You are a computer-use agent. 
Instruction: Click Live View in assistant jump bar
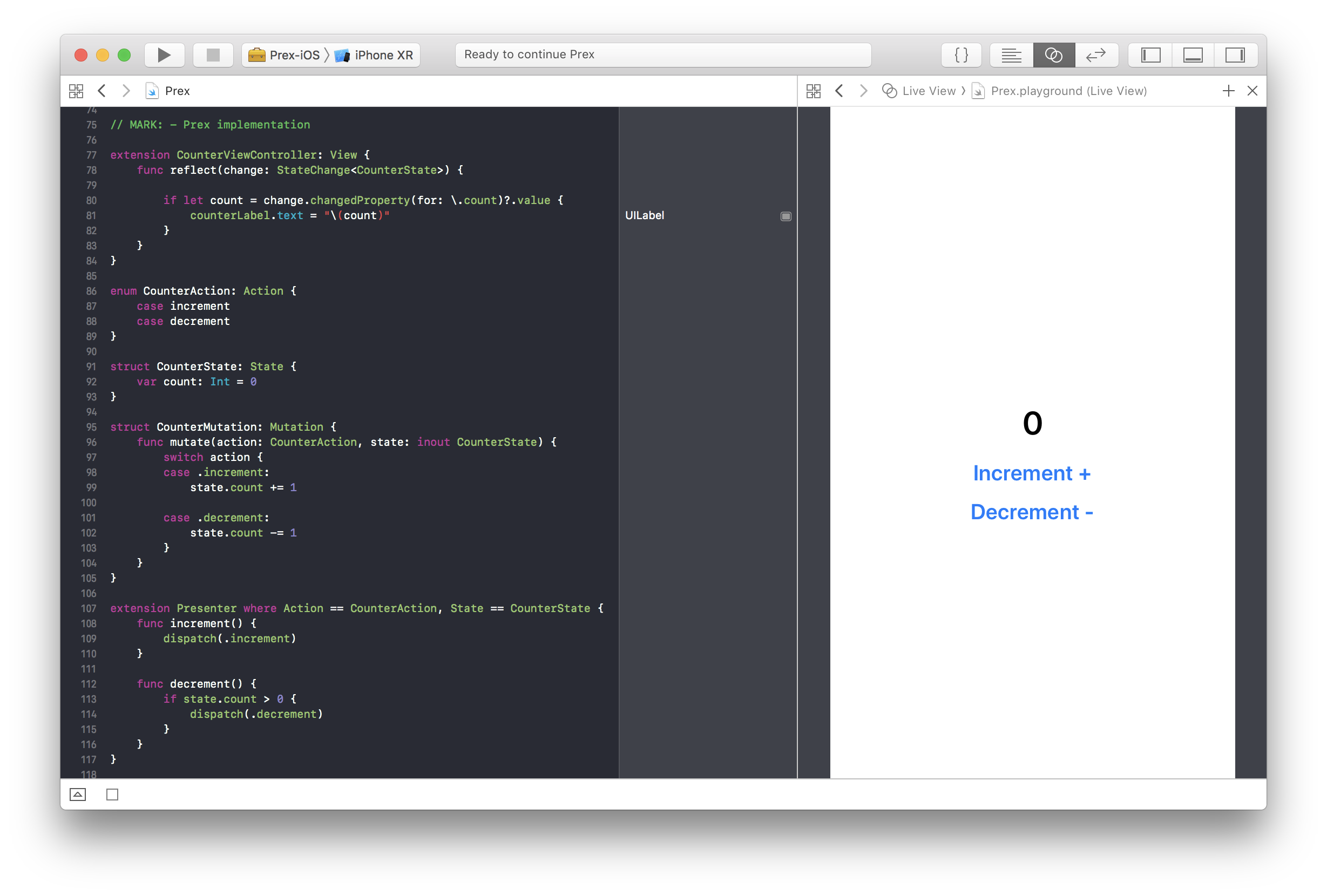pos(928,91)
